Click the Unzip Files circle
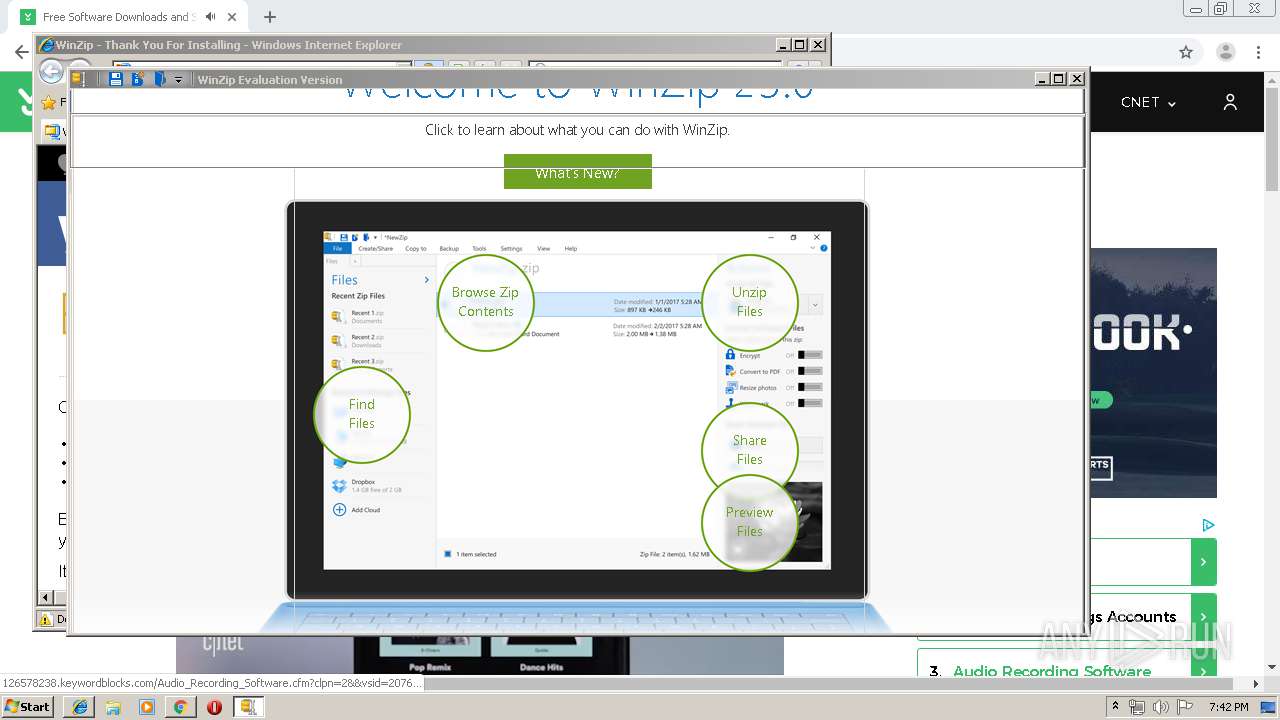 749,302
